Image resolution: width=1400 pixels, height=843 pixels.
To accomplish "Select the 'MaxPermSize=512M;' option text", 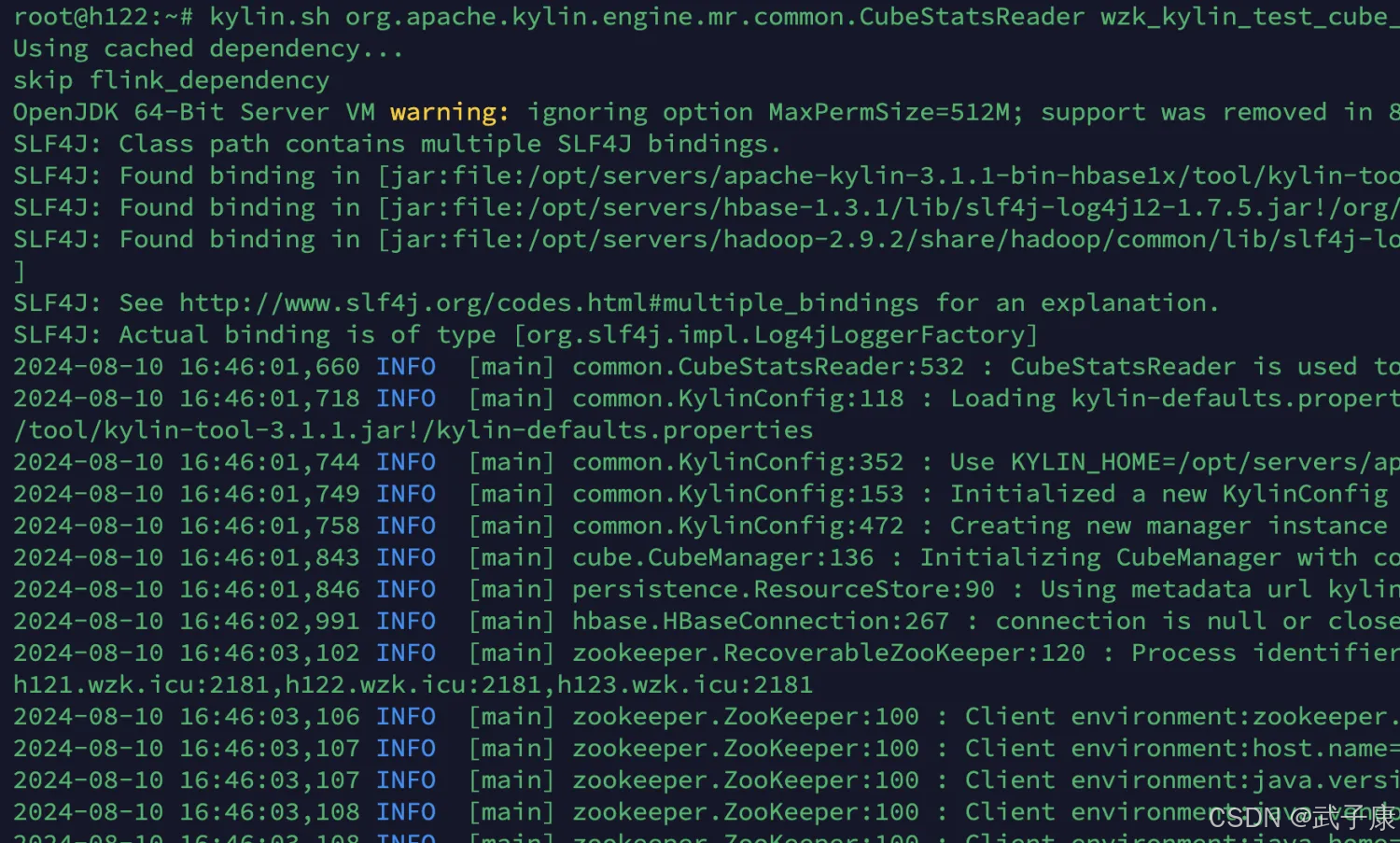I will tap(897, 112).
